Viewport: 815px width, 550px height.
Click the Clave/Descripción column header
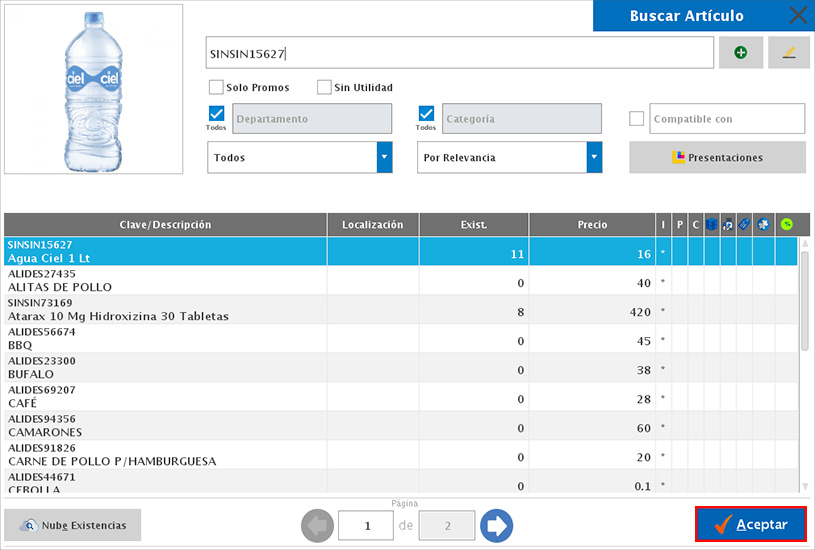point(165,225)
